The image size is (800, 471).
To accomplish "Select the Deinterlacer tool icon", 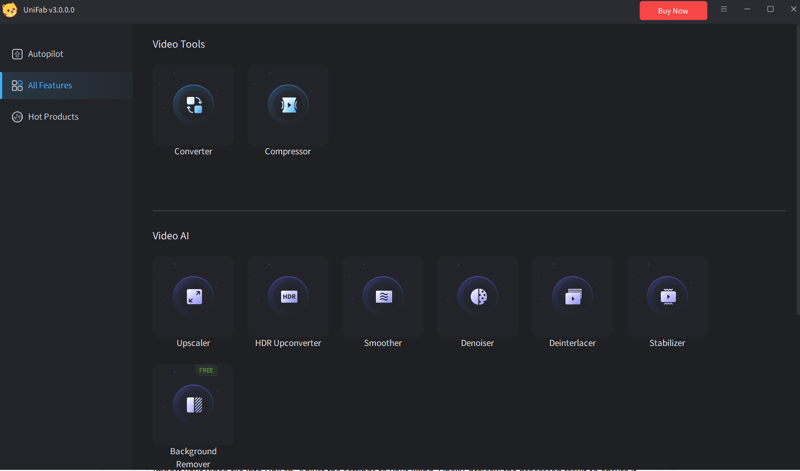I will click(572, 296).
